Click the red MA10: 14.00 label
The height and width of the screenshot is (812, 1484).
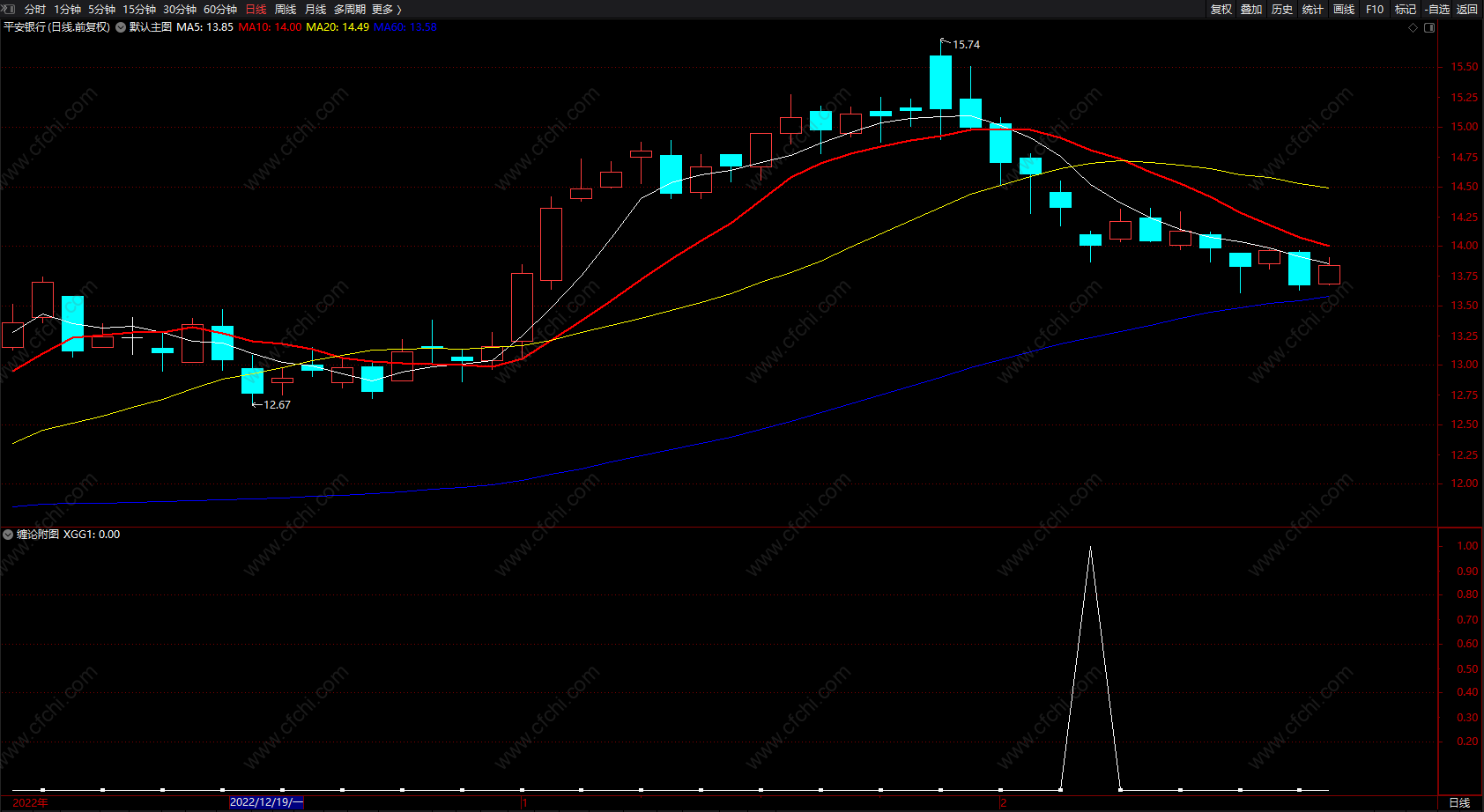pyautogui.click(x=270, y=27)
